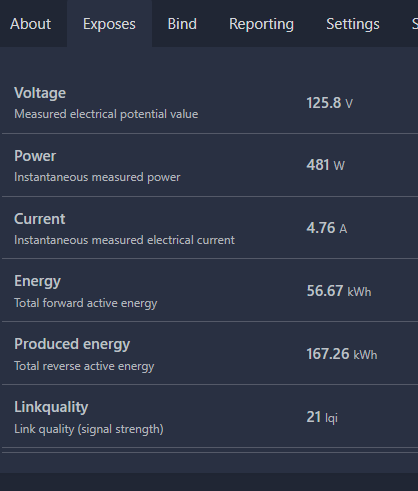The height and width of the screenshot is (491, 418).
Task: Click the 'Measured electrical potential value' description
Action: point(106,114)
